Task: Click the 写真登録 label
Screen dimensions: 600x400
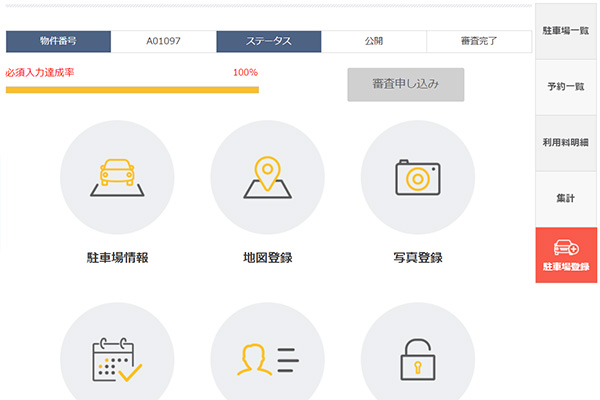Action: [x=417, y=258]
